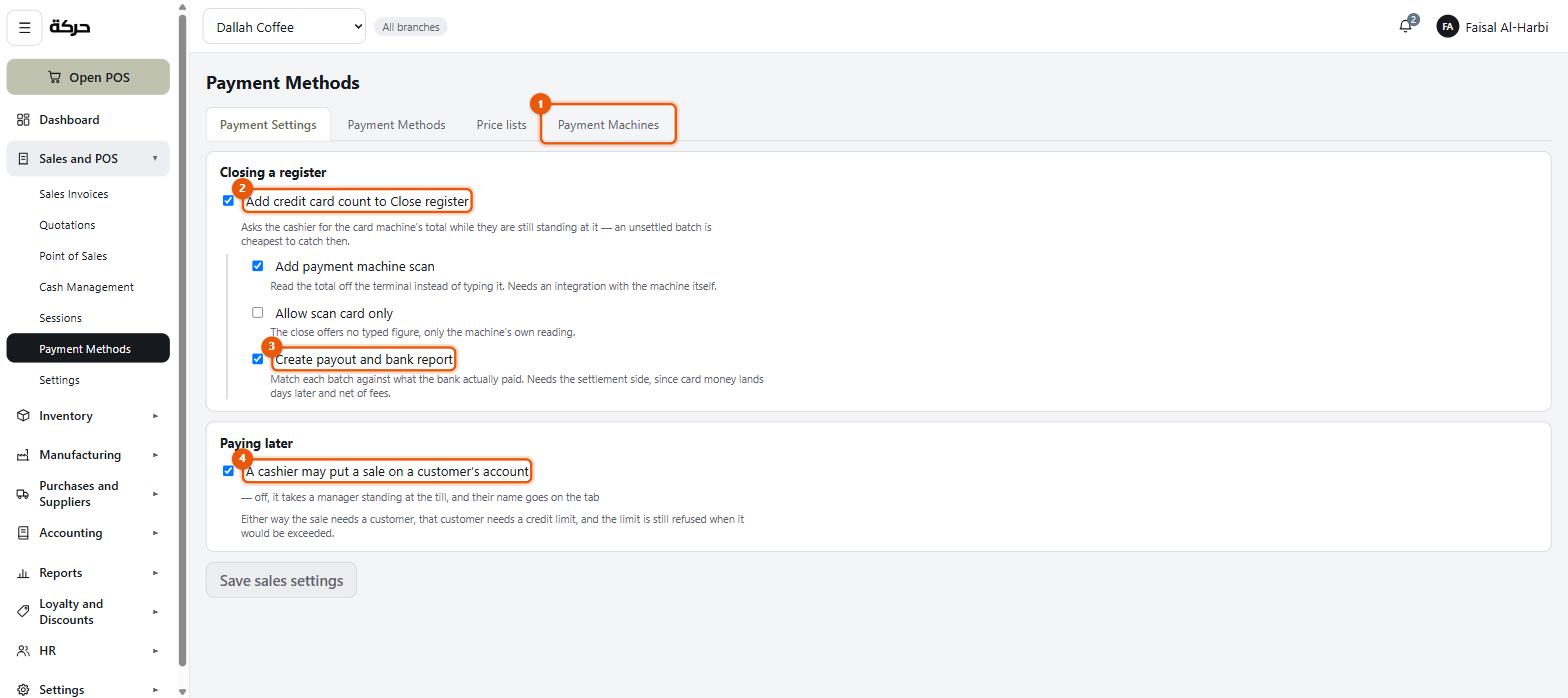
Task: Uncheck Add credit card count to Close register
Action: coord(228,201)
